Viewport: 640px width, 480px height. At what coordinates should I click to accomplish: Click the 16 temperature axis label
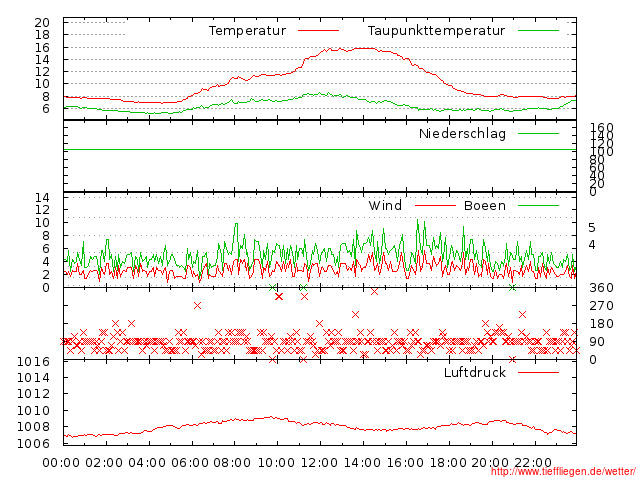click(x=42, y=48)
